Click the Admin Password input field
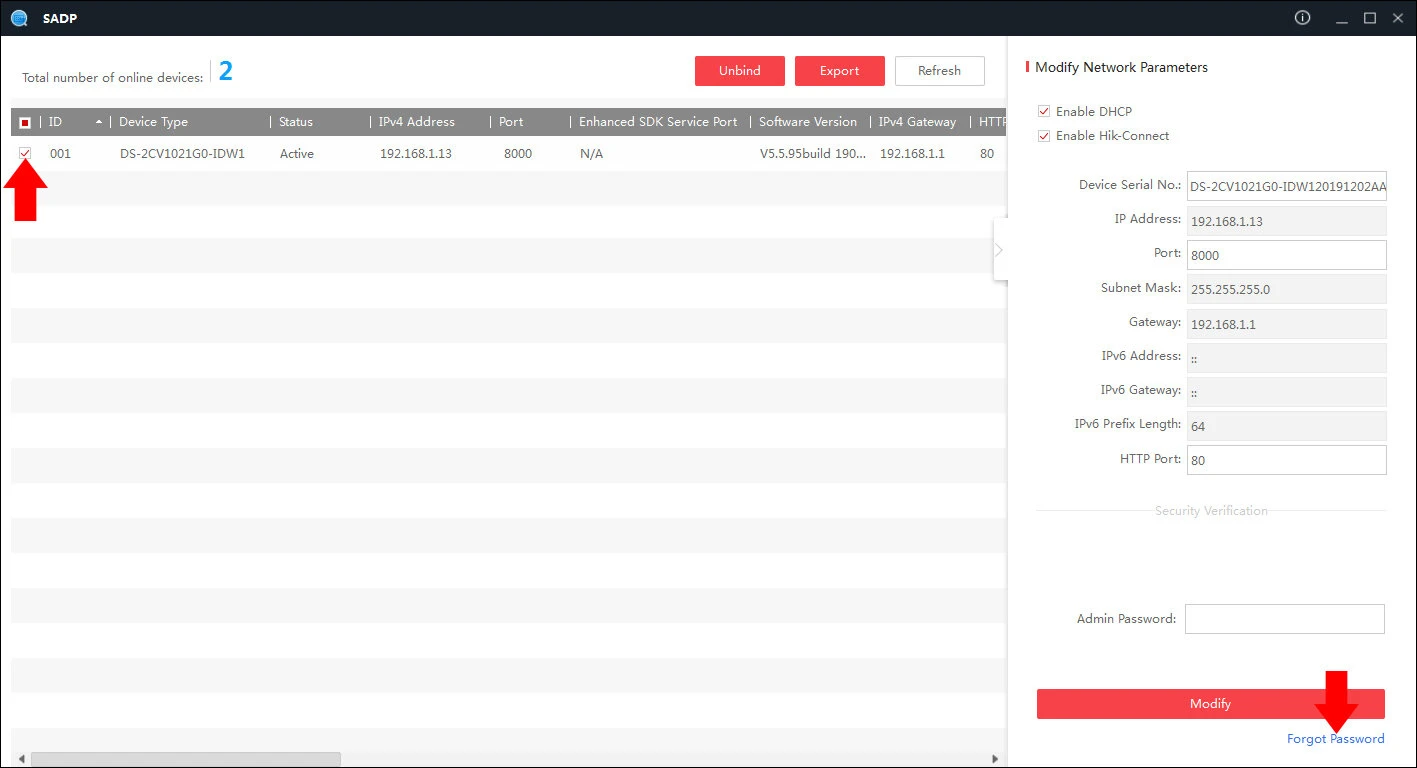The width and height of the screenshot is (1417, 768). click(1284, 619)
